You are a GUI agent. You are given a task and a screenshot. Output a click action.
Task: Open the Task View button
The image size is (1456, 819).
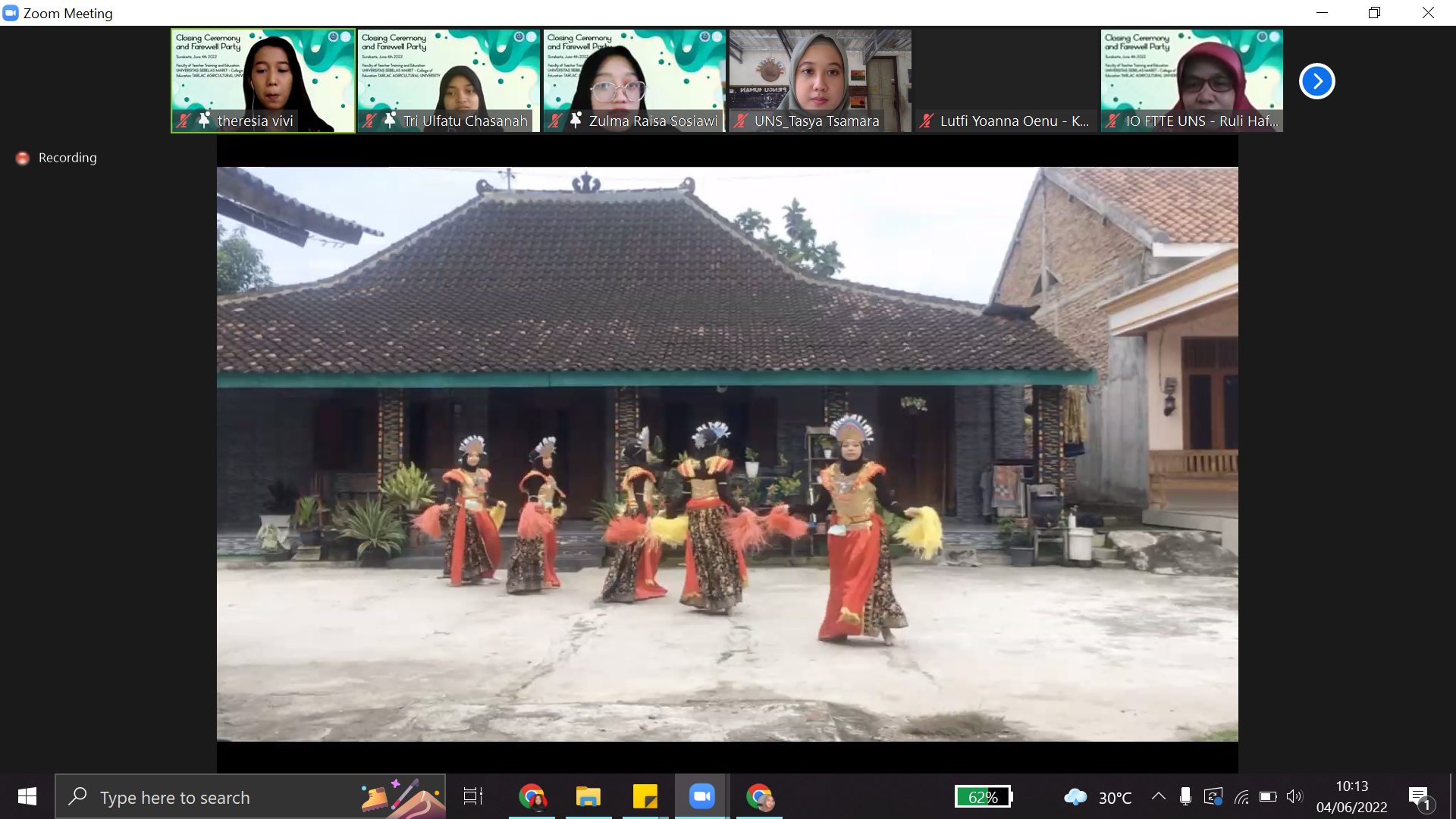tap(473, 796)
